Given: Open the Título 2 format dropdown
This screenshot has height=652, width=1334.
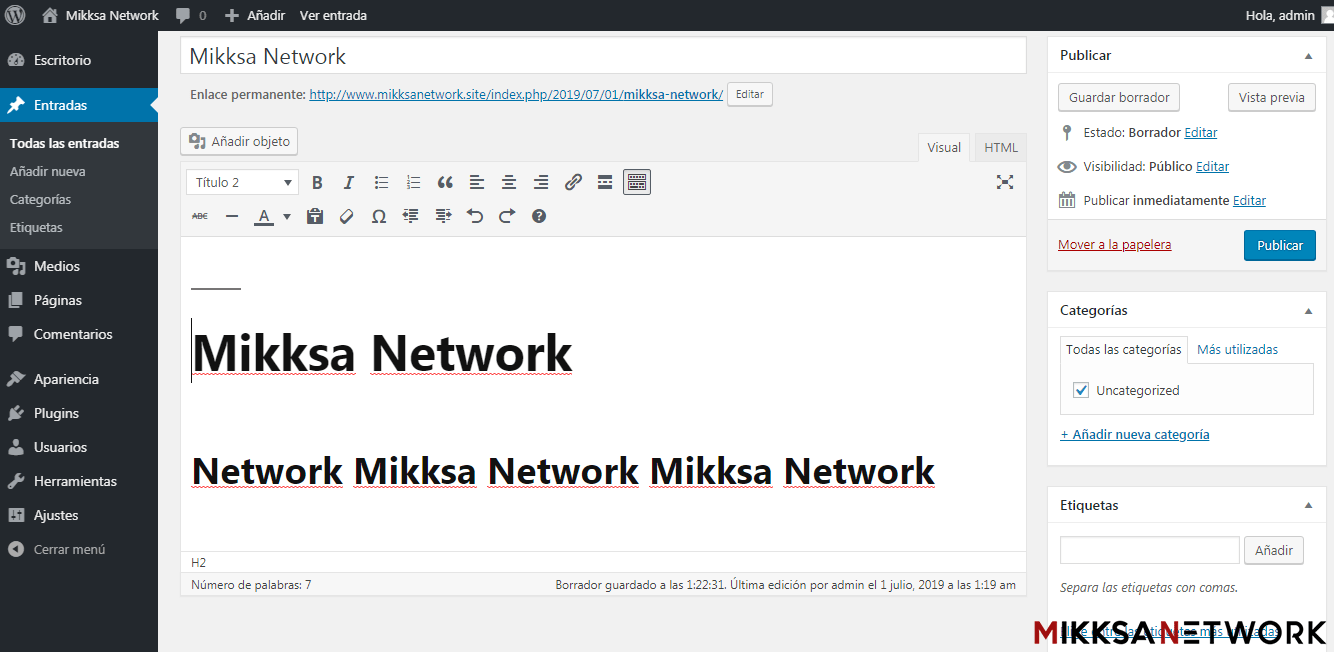Looking at the screenshot, I should click(x=242, y=182).
